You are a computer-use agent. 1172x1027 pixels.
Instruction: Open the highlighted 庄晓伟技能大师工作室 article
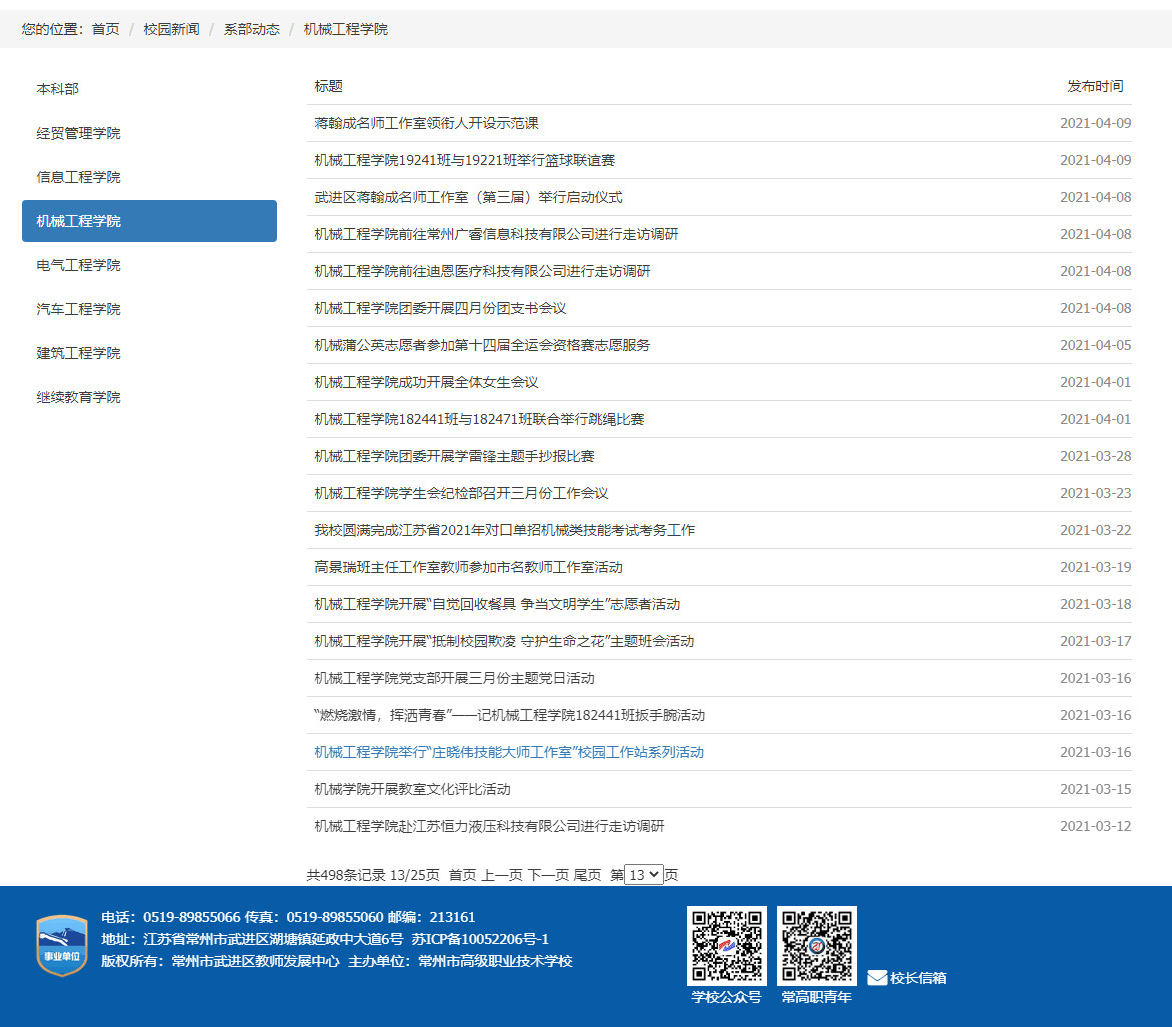pyautogui.click(x=509, y=752)
